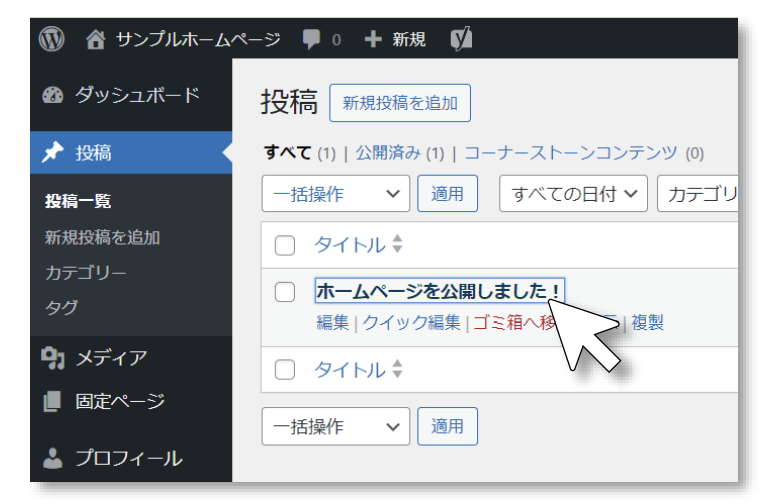
Task: Open the comments bubble icon
Action: (312, 39)
